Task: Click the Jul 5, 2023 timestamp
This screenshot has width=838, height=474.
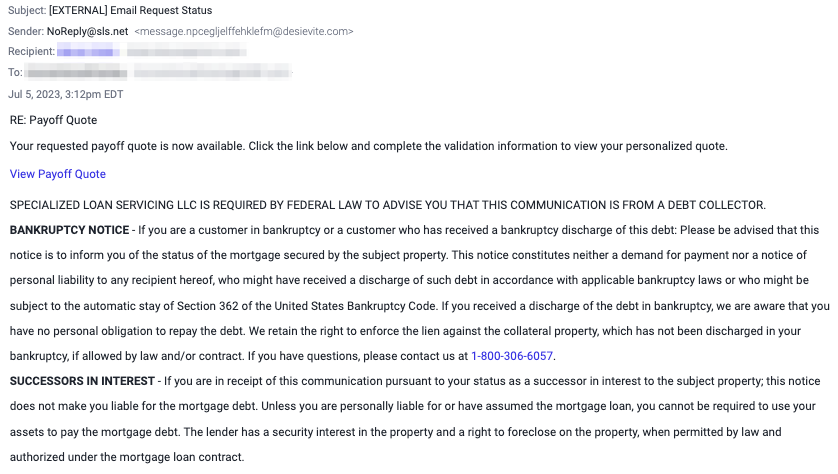Action: tap(66, 95)
